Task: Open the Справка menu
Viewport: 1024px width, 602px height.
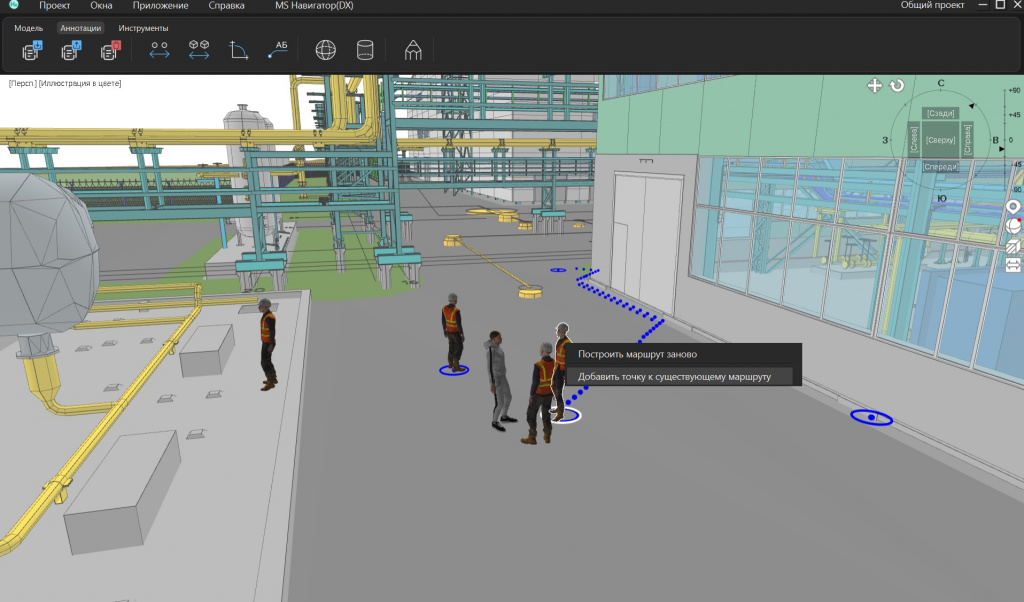Action: click(227, 5)
